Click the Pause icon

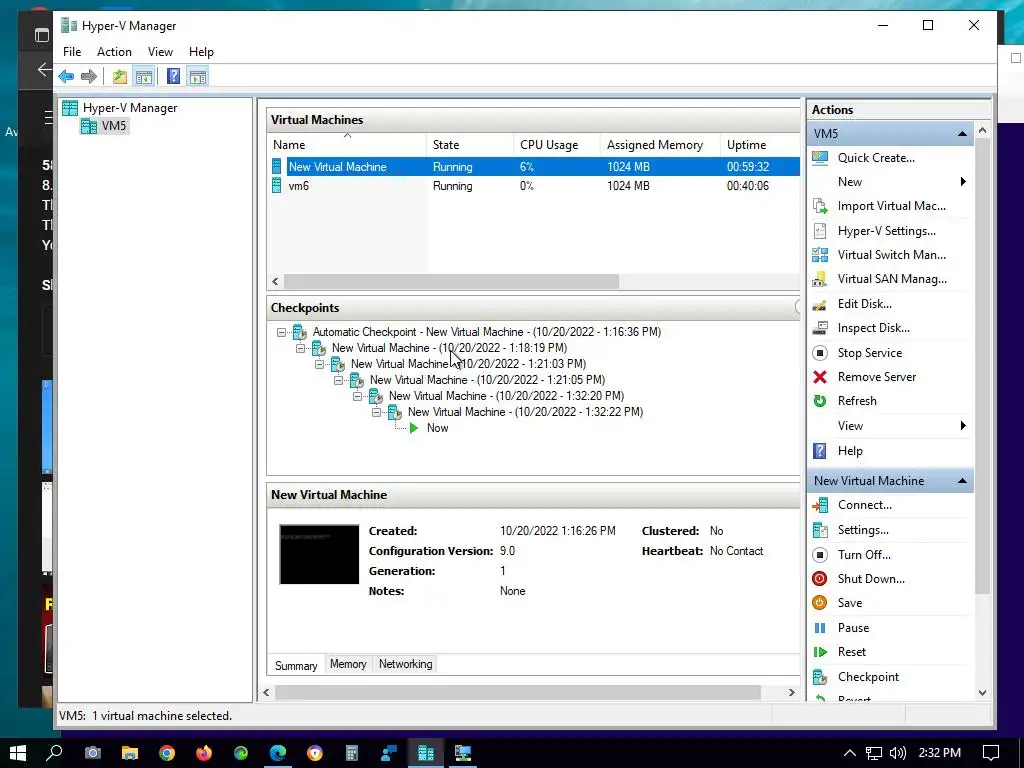(820, 628)
